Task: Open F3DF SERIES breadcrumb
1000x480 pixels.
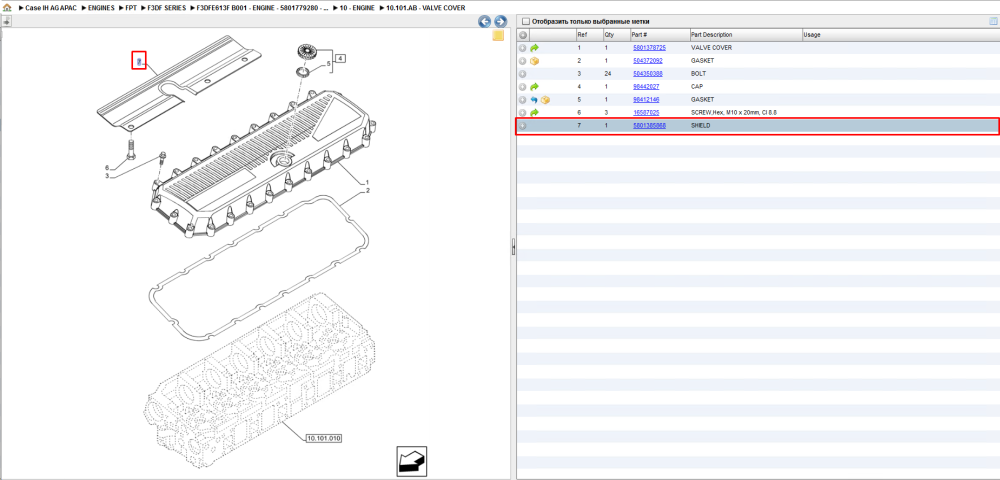Action: (x=166, y=8)
